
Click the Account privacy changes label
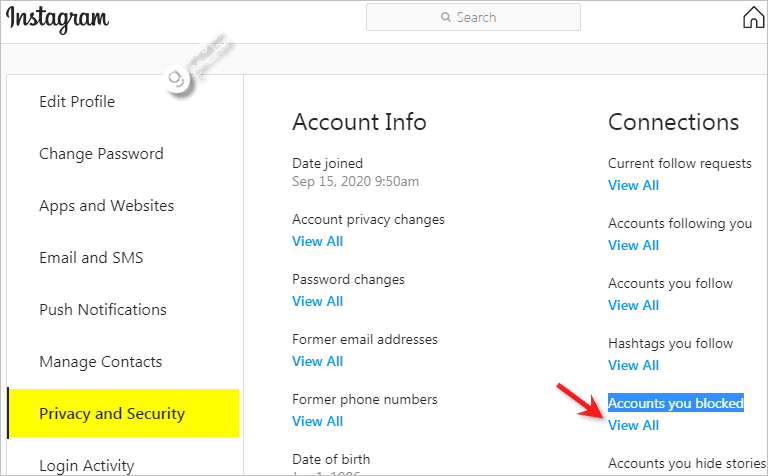pos(368,219)
